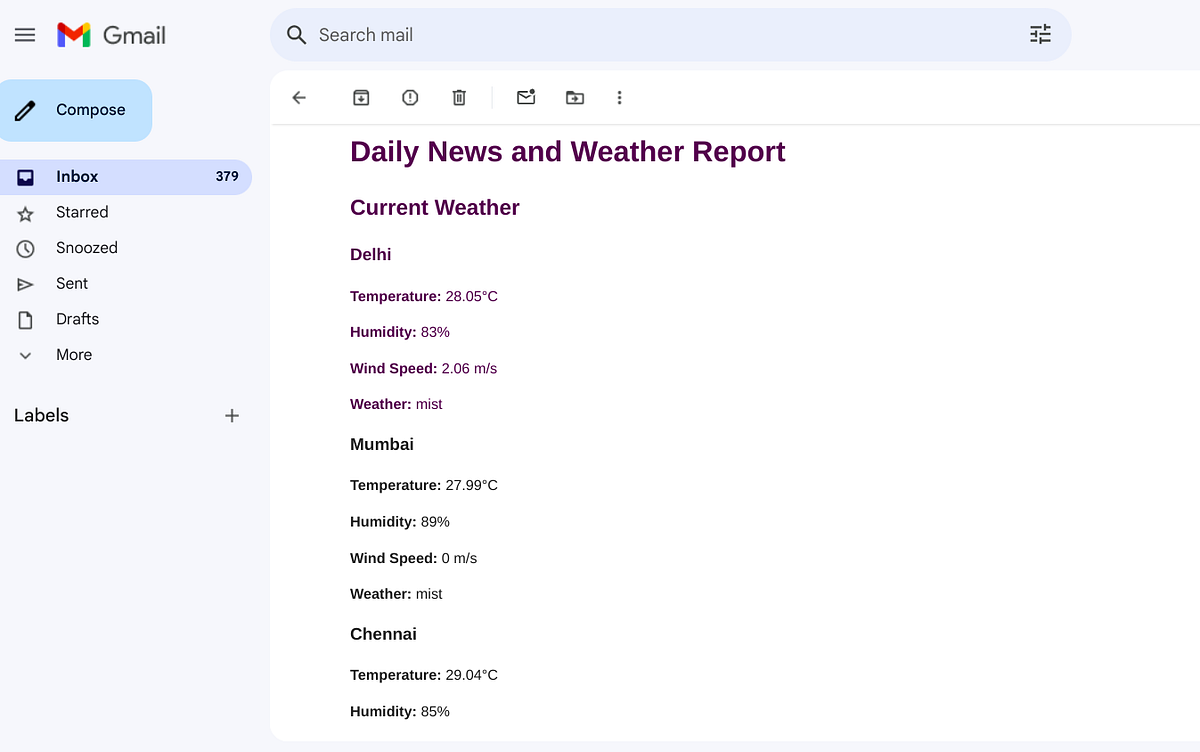Click the Gmail logo

111,35
